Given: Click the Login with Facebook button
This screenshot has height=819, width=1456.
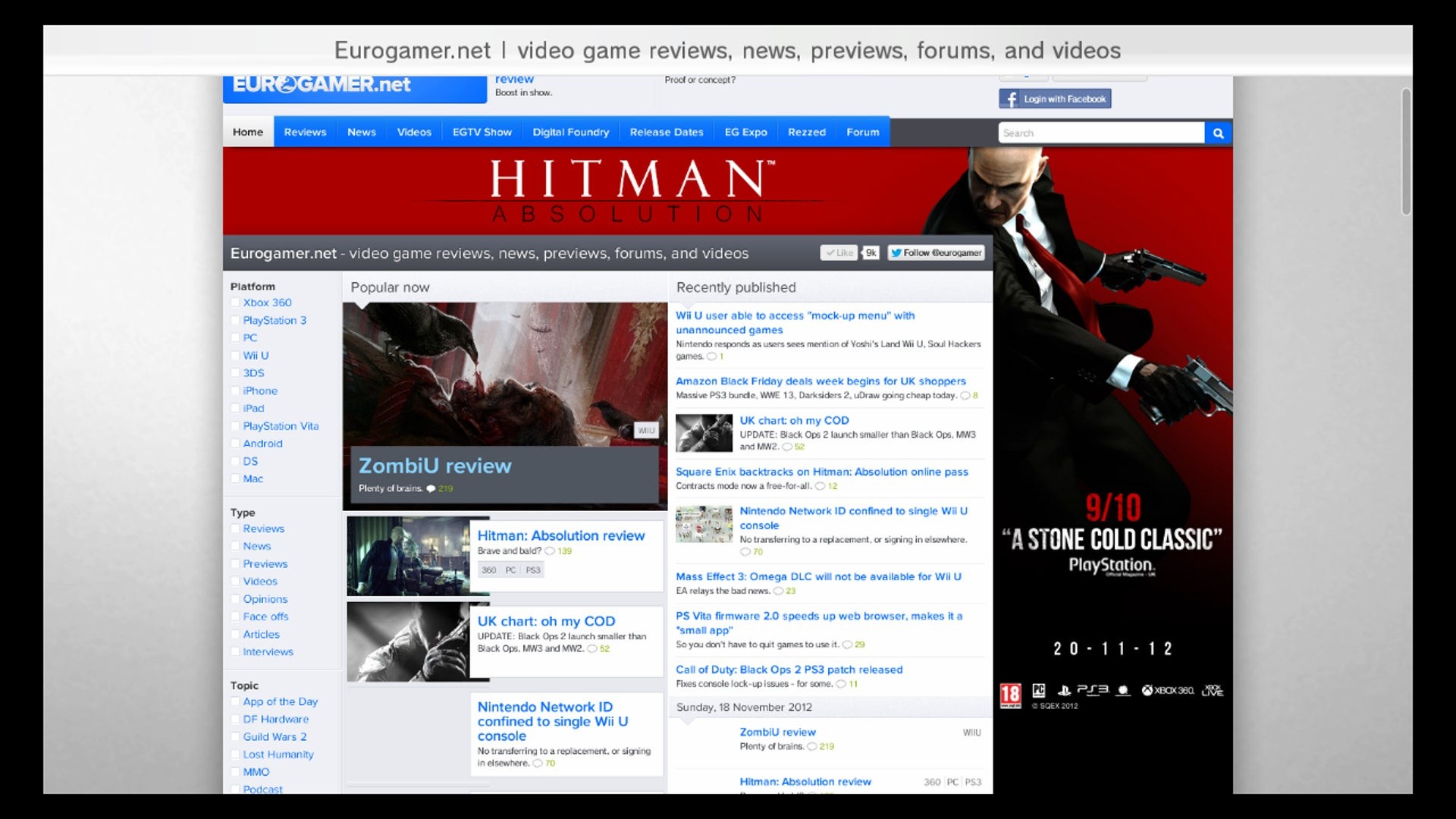Looking at the screenshot, I should click(x=1055, y=99).
